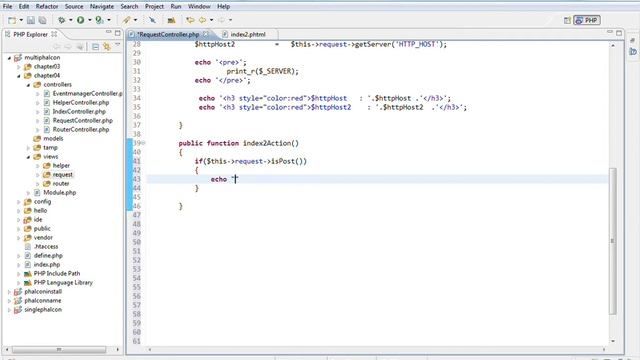This screenshot has height=360, width=640.
Task: Click the greyed Forward navigation arrow icon
Action: point(221,20)
